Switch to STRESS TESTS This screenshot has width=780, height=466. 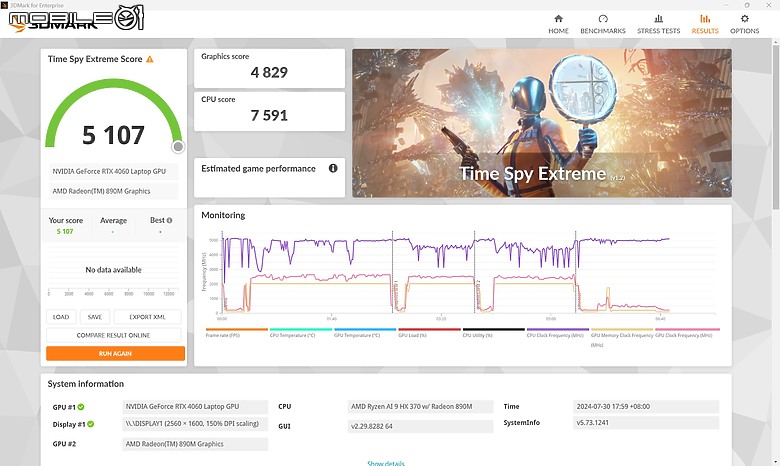(x=659, y=31)
